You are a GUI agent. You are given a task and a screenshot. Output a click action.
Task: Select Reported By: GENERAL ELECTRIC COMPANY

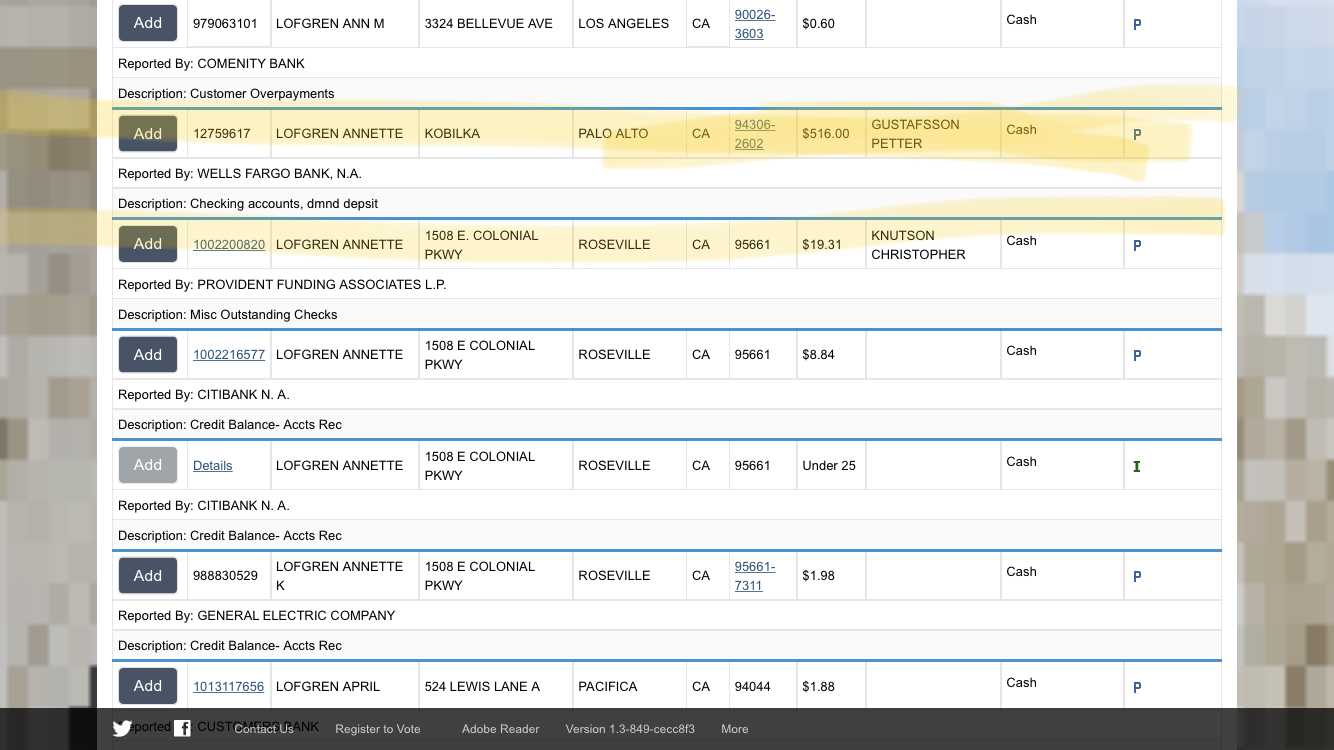click(257, 615)
